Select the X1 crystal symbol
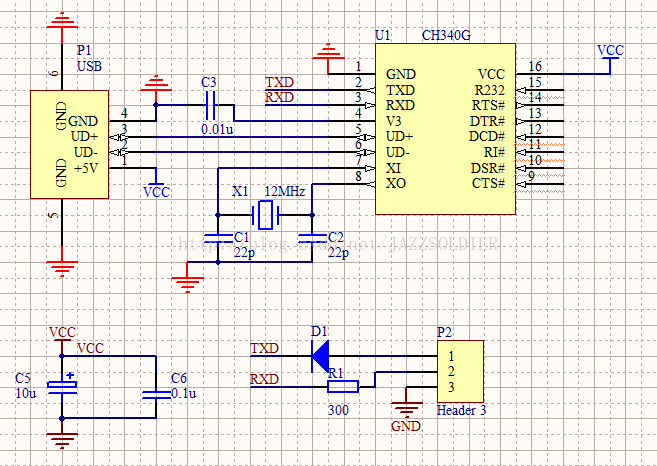This screenshot has height=466, width=657. 265,215
